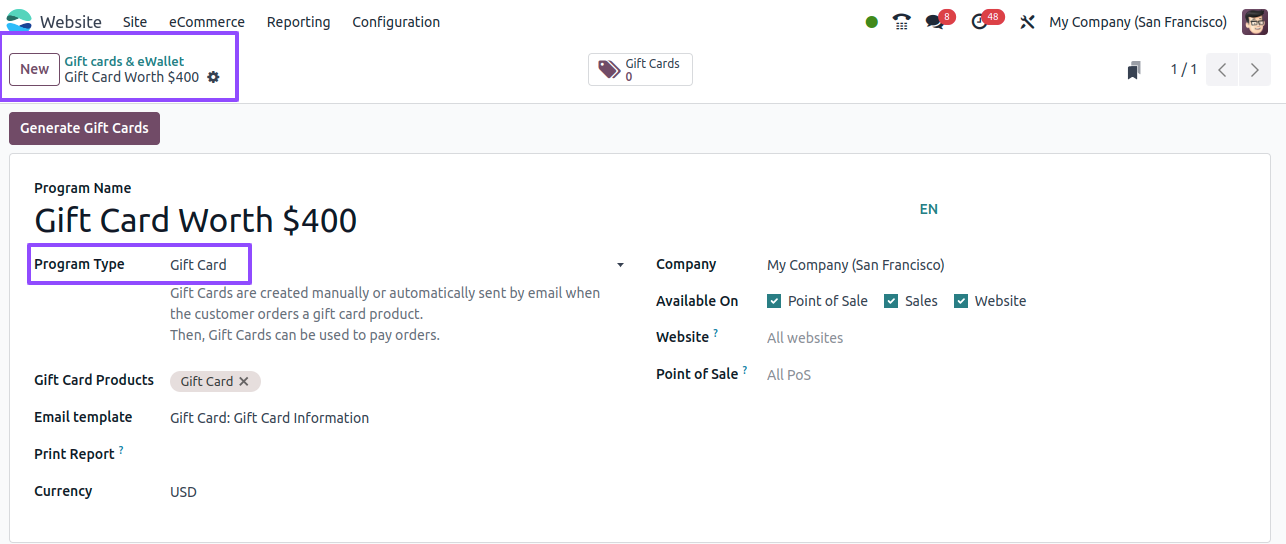Screen dimensions: 1286x544
Task: Click the bookmark icon near the pager
Action: click(1134, 70)
